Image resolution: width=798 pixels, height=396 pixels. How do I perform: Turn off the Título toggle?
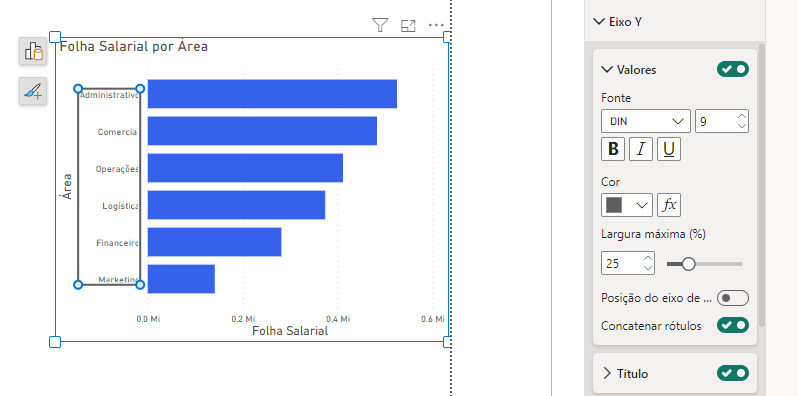click(x=733, y=373)
